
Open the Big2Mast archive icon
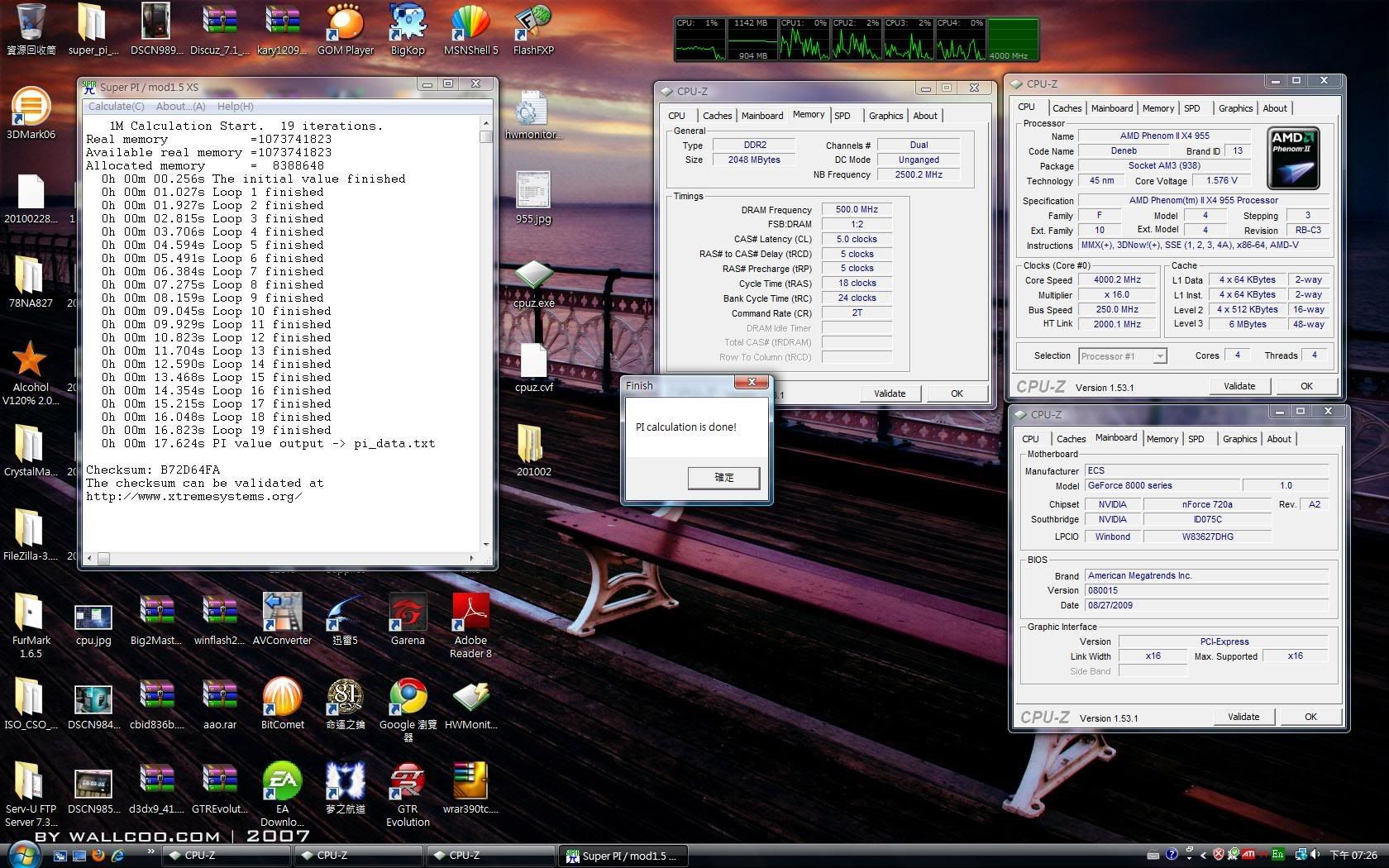click(156, 619)
